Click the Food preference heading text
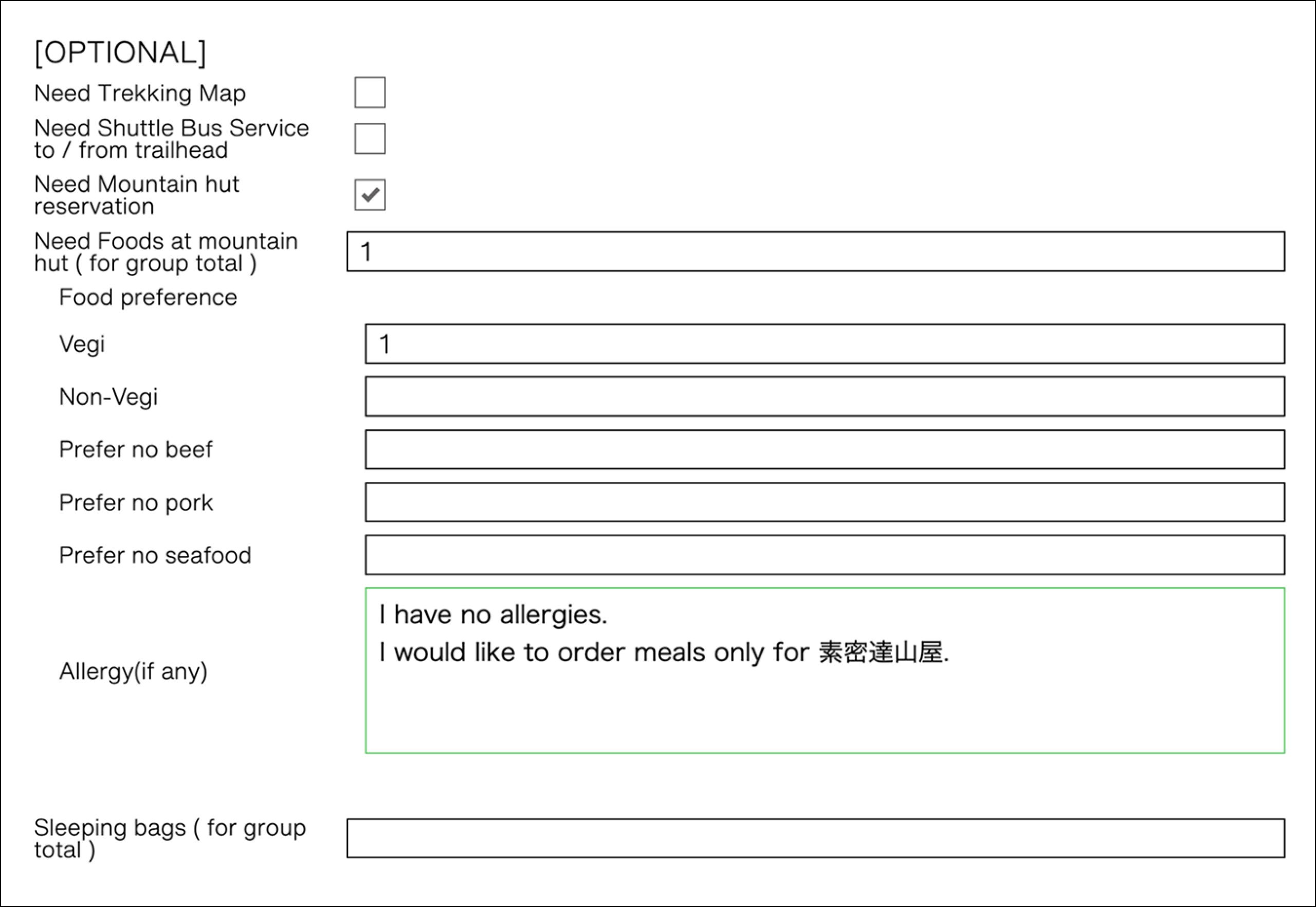The height and width of the screenshot is (907, 1316). click(x=148, y=298)
